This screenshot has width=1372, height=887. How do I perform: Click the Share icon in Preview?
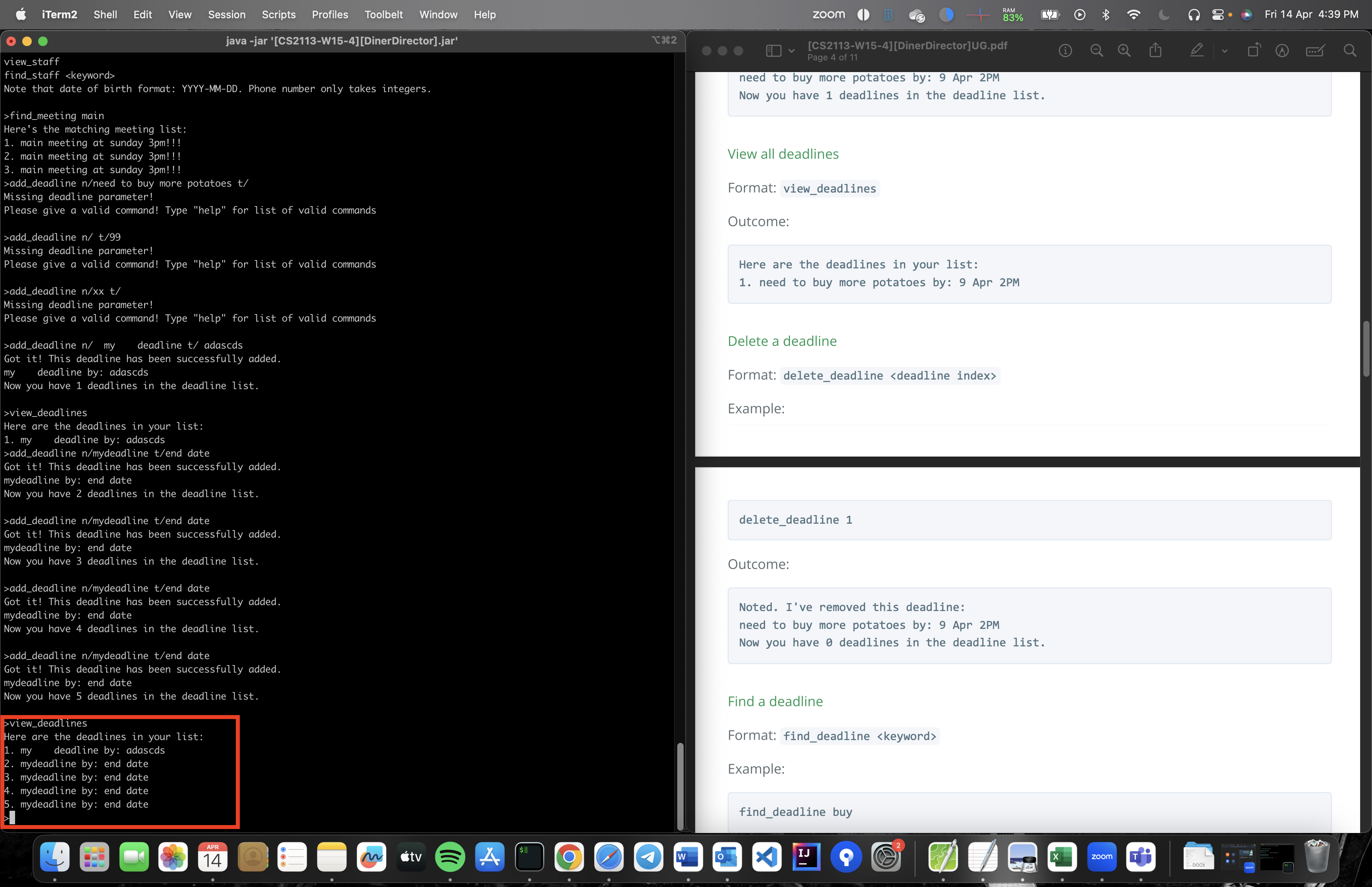coord(1156,51)
